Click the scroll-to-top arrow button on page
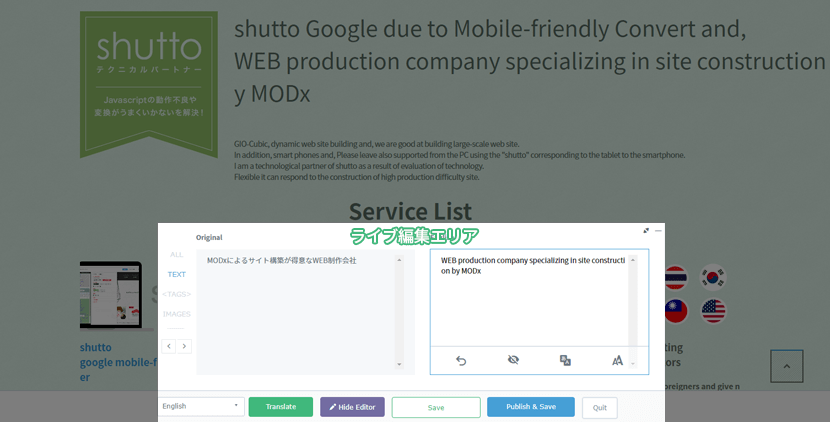The height and width of the screenshot is (422, 830). (x=787, y=366)
